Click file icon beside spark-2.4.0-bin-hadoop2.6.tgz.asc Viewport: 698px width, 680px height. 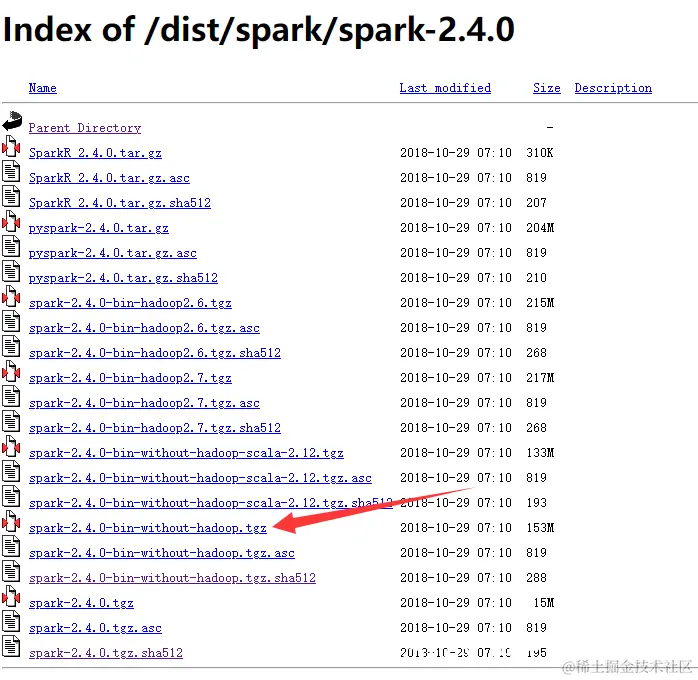pyautogui.click(x=11, y=320)
